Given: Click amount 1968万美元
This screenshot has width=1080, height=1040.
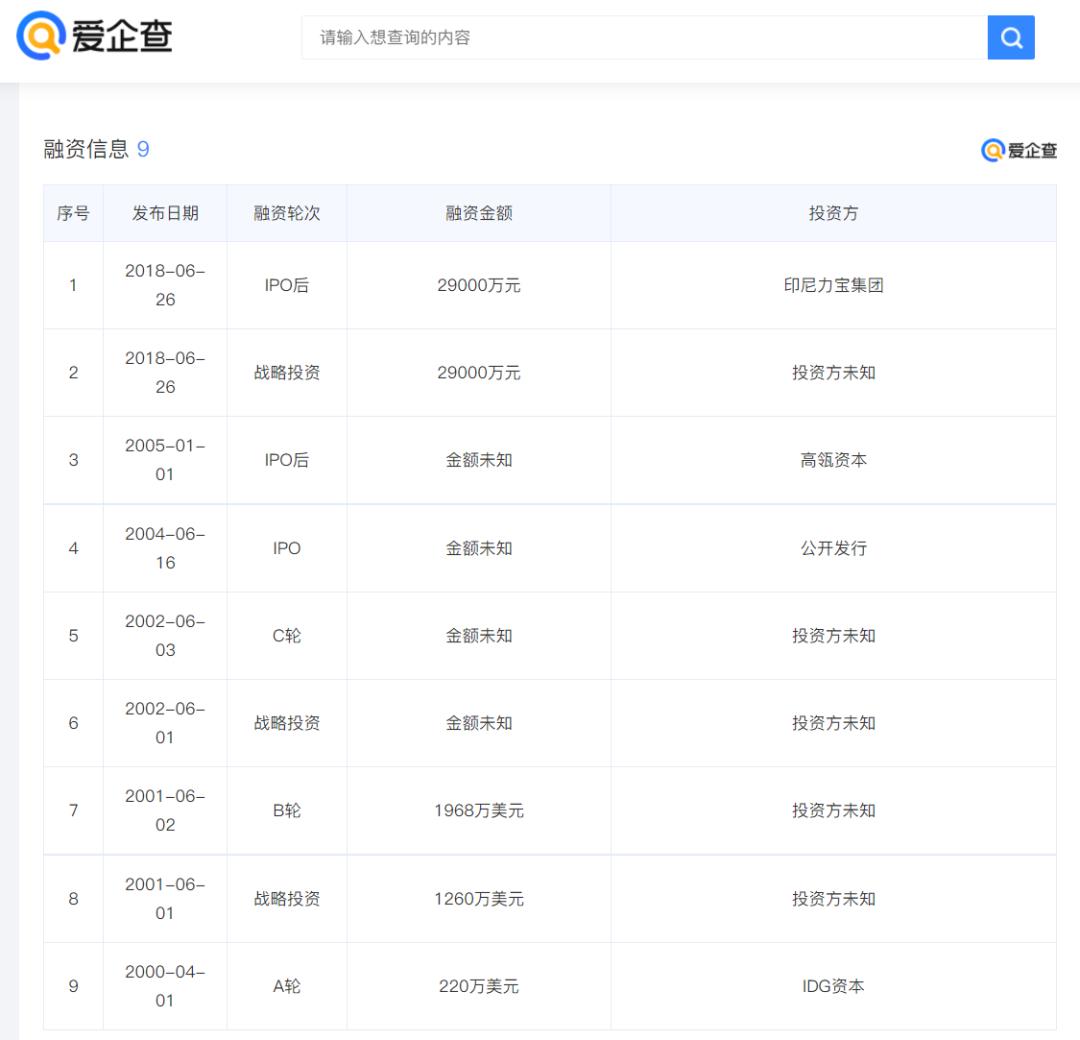Looking at the screenshot, I should coord(479,811).
